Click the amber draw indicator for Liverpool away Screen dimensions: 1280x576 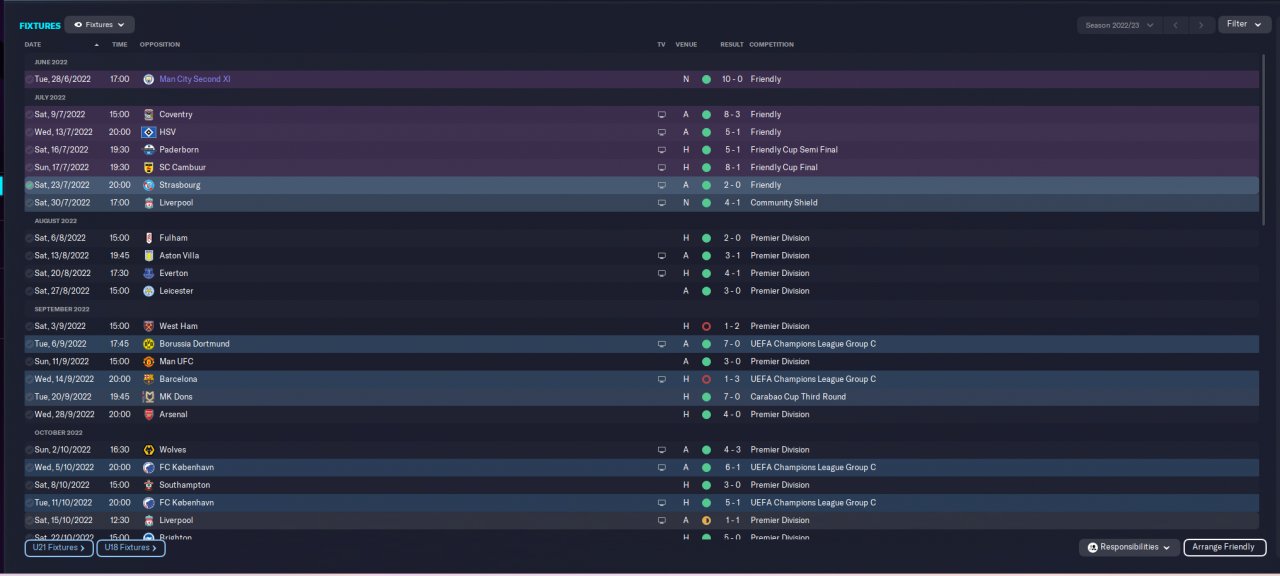(x=706, y=520)
